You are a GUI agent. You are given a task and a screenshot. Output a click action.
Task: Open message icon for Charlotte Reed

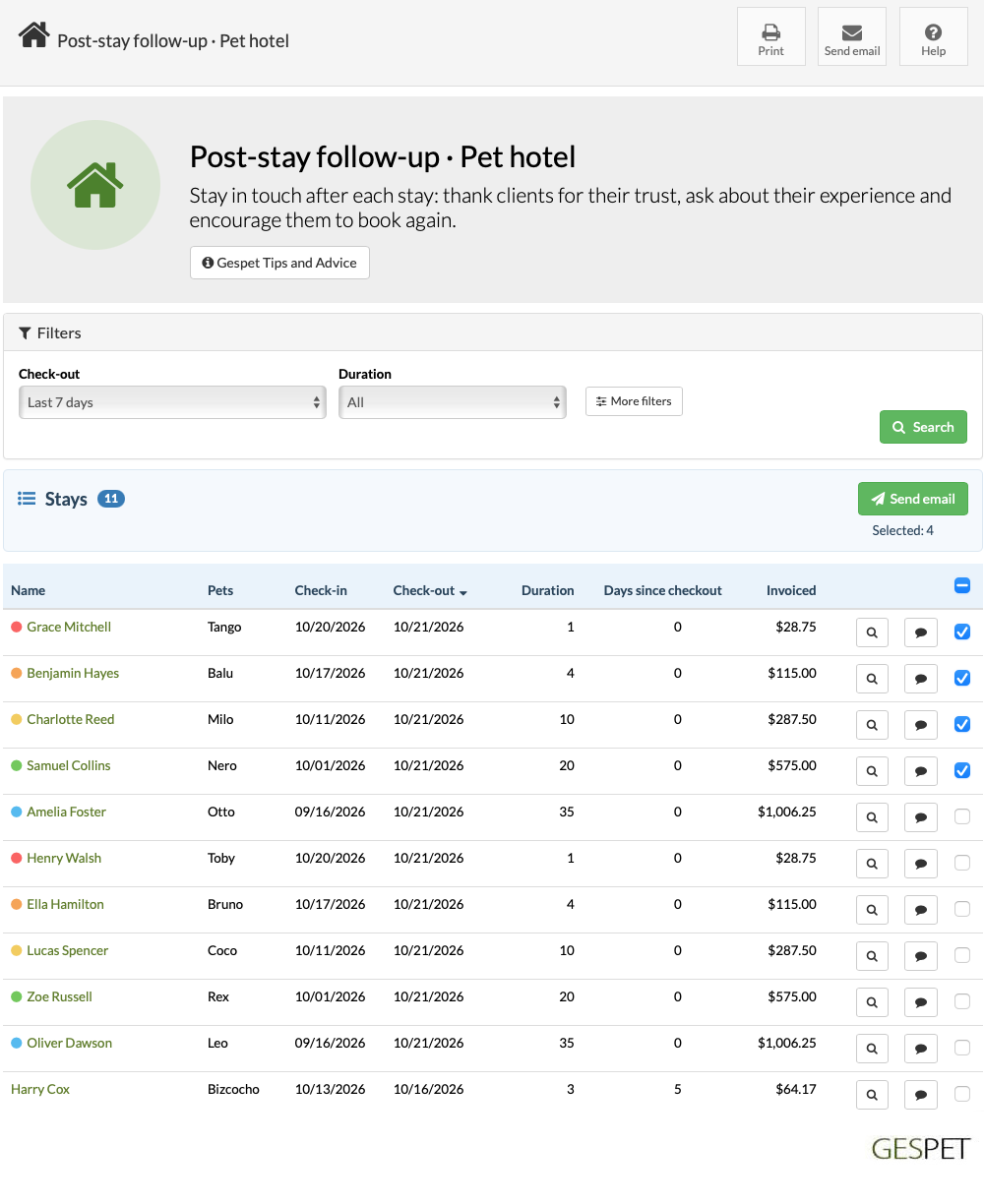click(x=920, y=725)
